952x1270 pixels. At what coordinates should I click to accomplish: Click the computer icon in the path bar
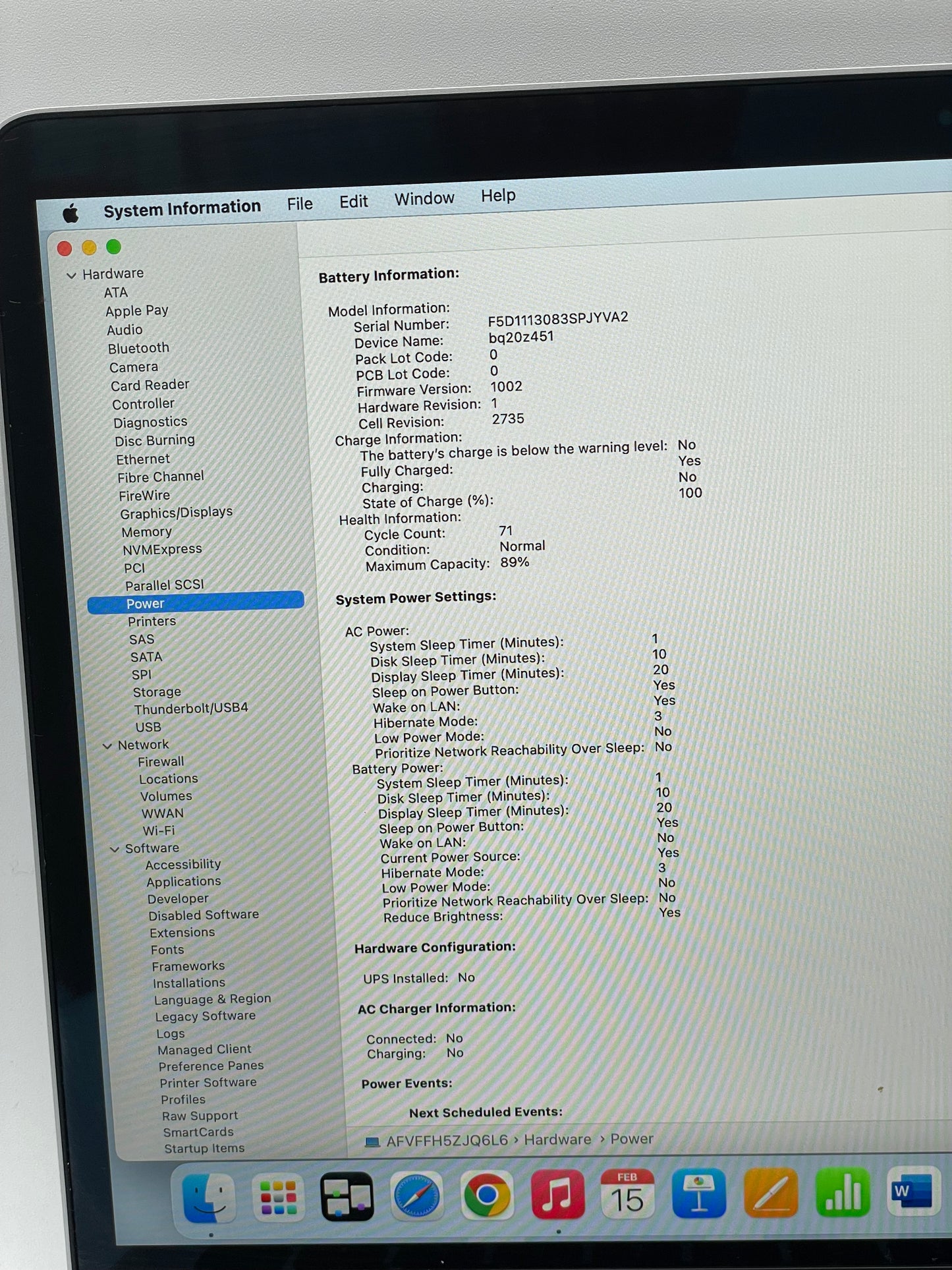[x=372, y=1142]
